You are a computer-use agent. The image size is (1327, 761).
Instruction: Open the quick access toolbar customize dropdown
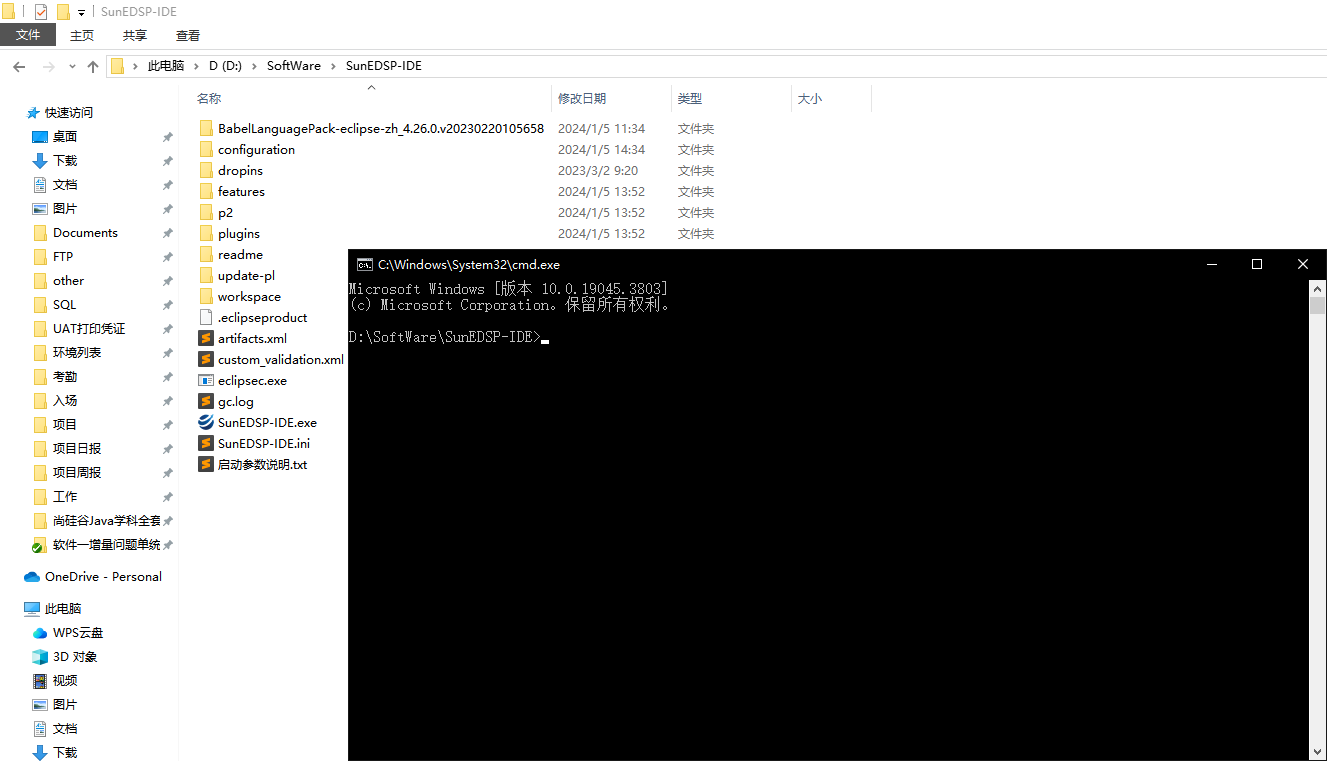(x=81, y=13)
